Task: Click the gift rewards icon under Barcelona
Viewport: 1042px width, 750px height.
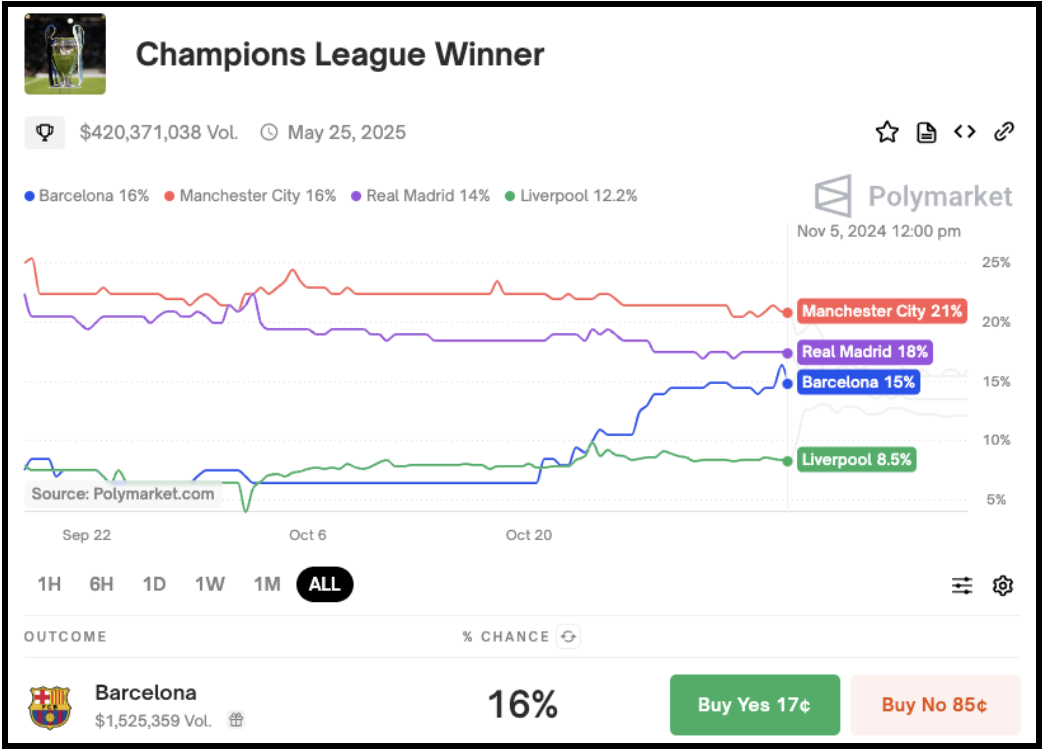Action: pos(236,719)
